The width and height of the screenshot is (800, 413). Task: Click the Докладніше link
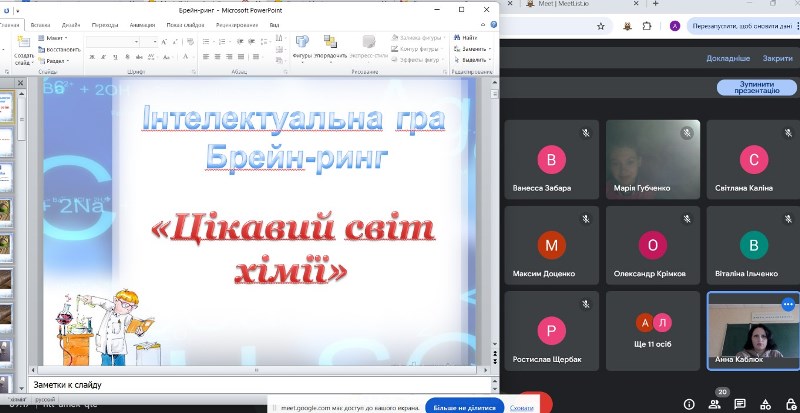coord(727,58)
